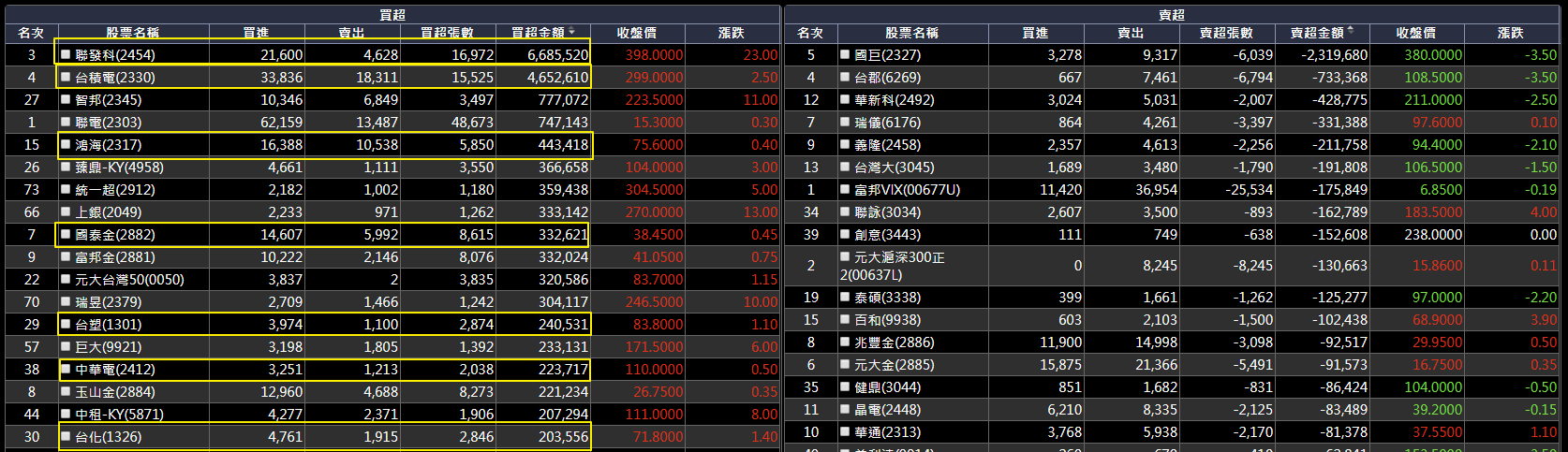Tick the checkbox beside 聯發科(2454)
1568x452 pixels.
point(66,54)
